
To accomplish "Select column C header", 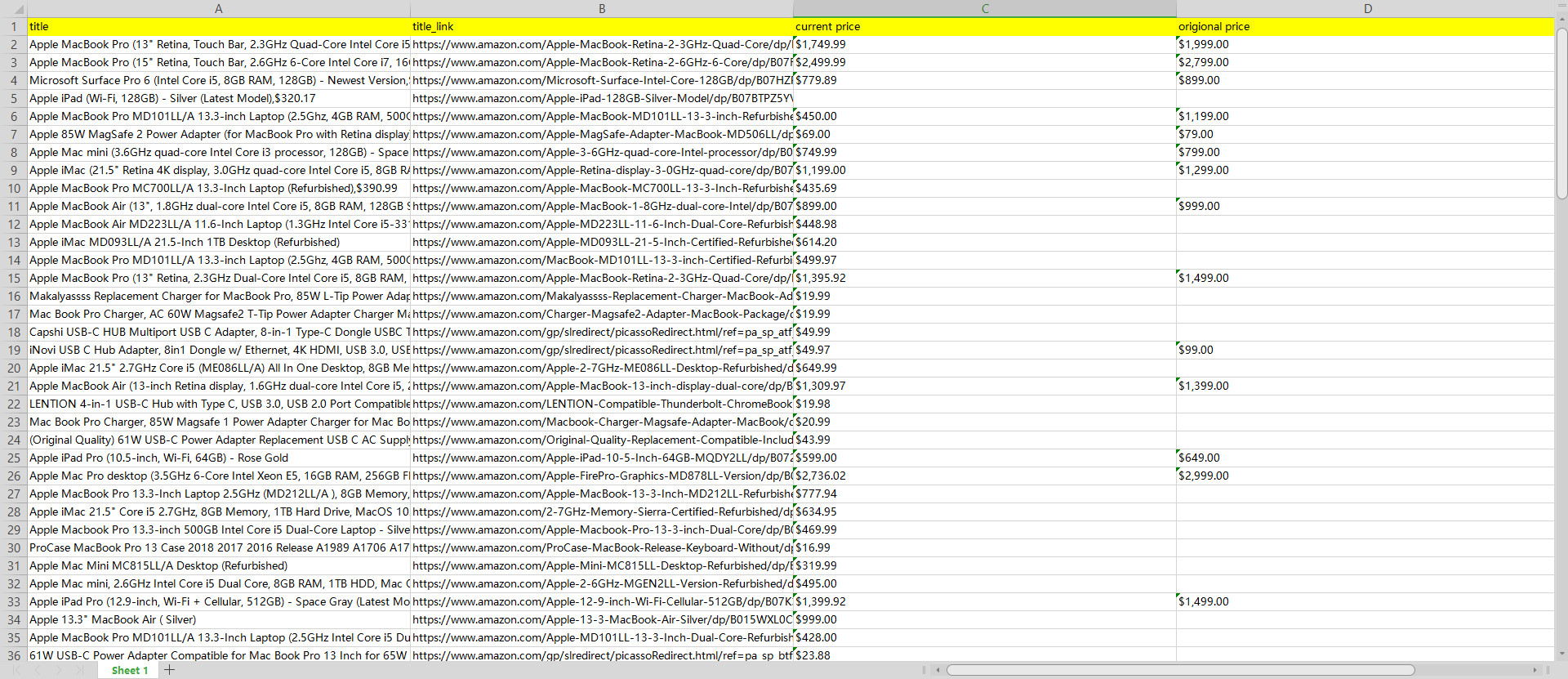I will coord(984,9).
